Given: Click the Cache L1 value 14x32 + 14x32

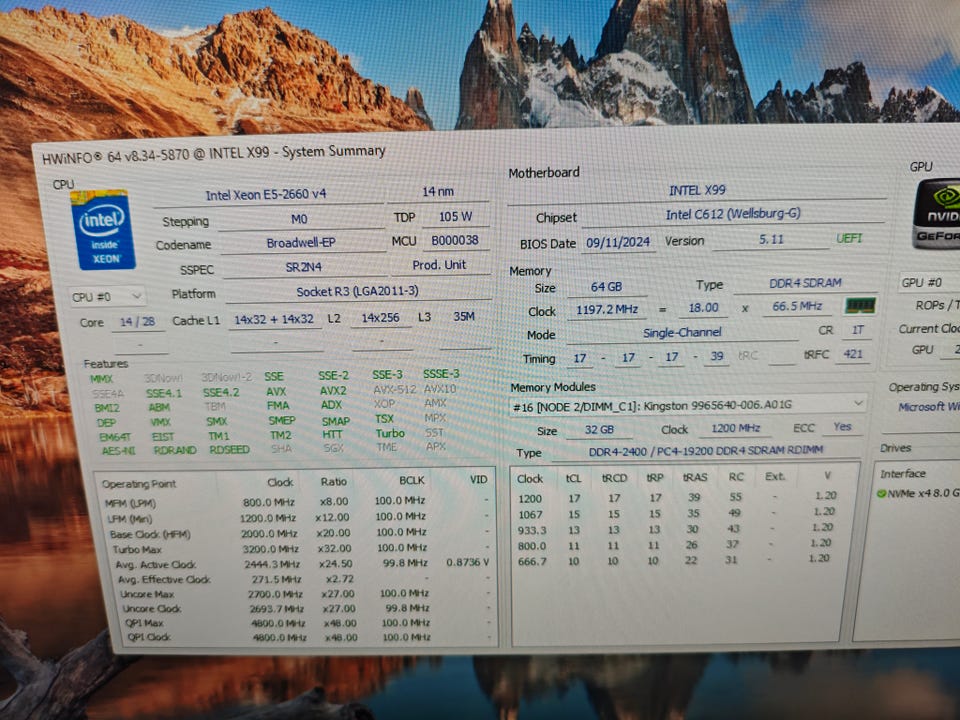Looking at the screenshot, I should 274,320.
